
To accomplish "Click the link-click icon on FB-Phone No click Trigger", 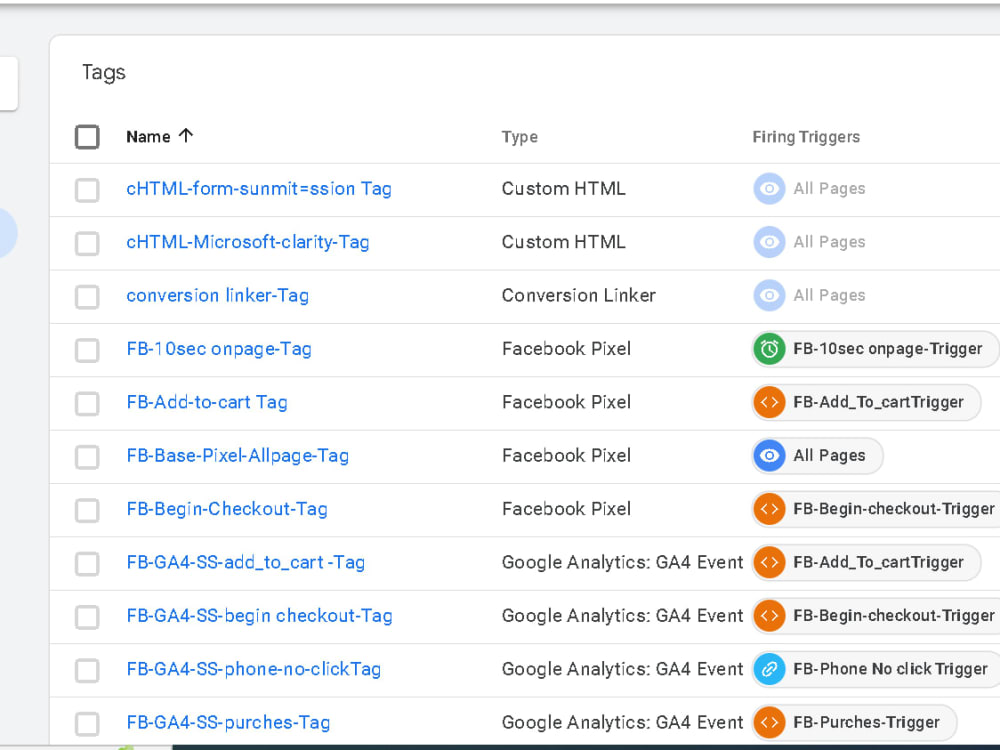I will coord(769,669).
